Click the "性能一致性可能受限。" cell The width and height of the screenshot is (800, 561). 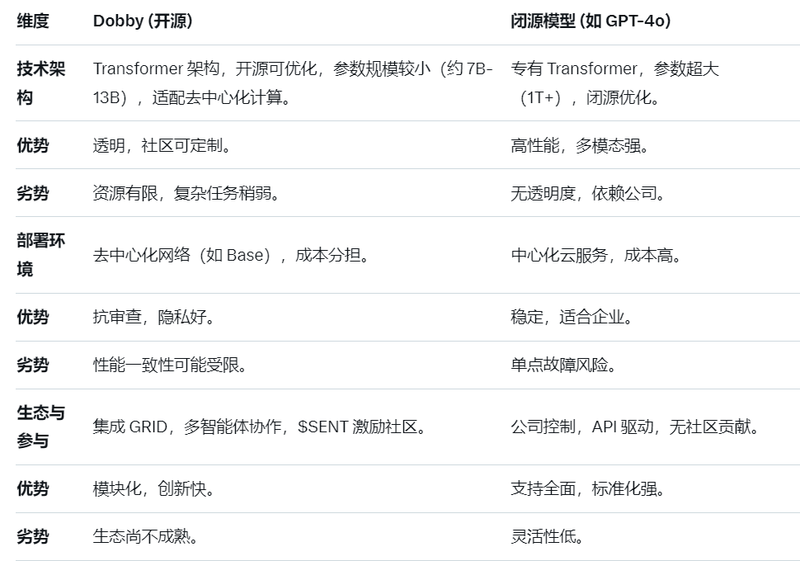(170, 365)
